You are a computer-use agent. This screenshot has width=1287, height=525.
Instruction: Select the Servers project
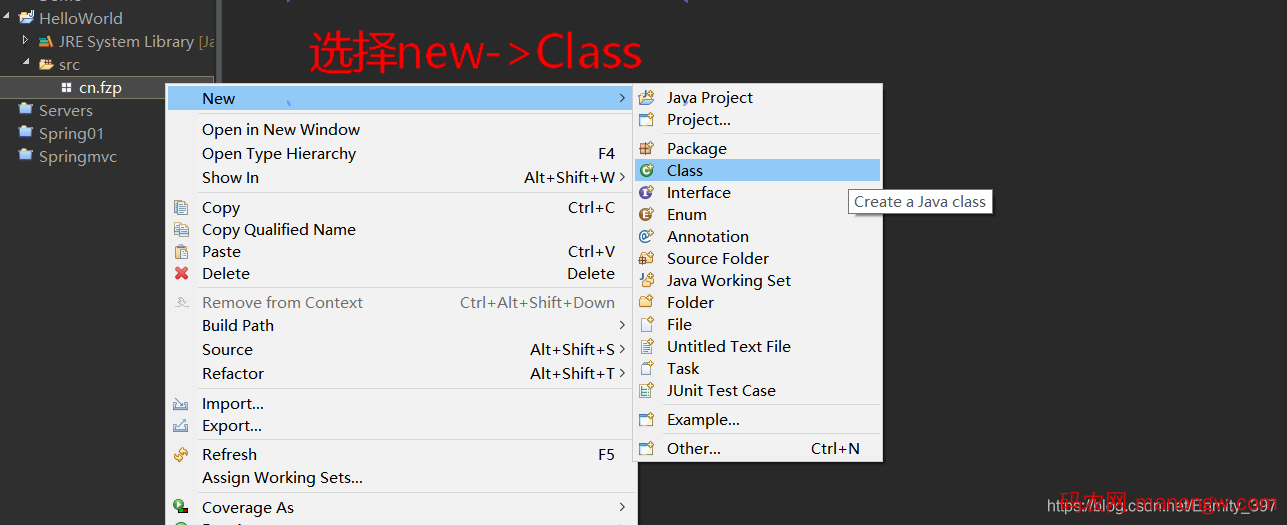tap(65, 111)
